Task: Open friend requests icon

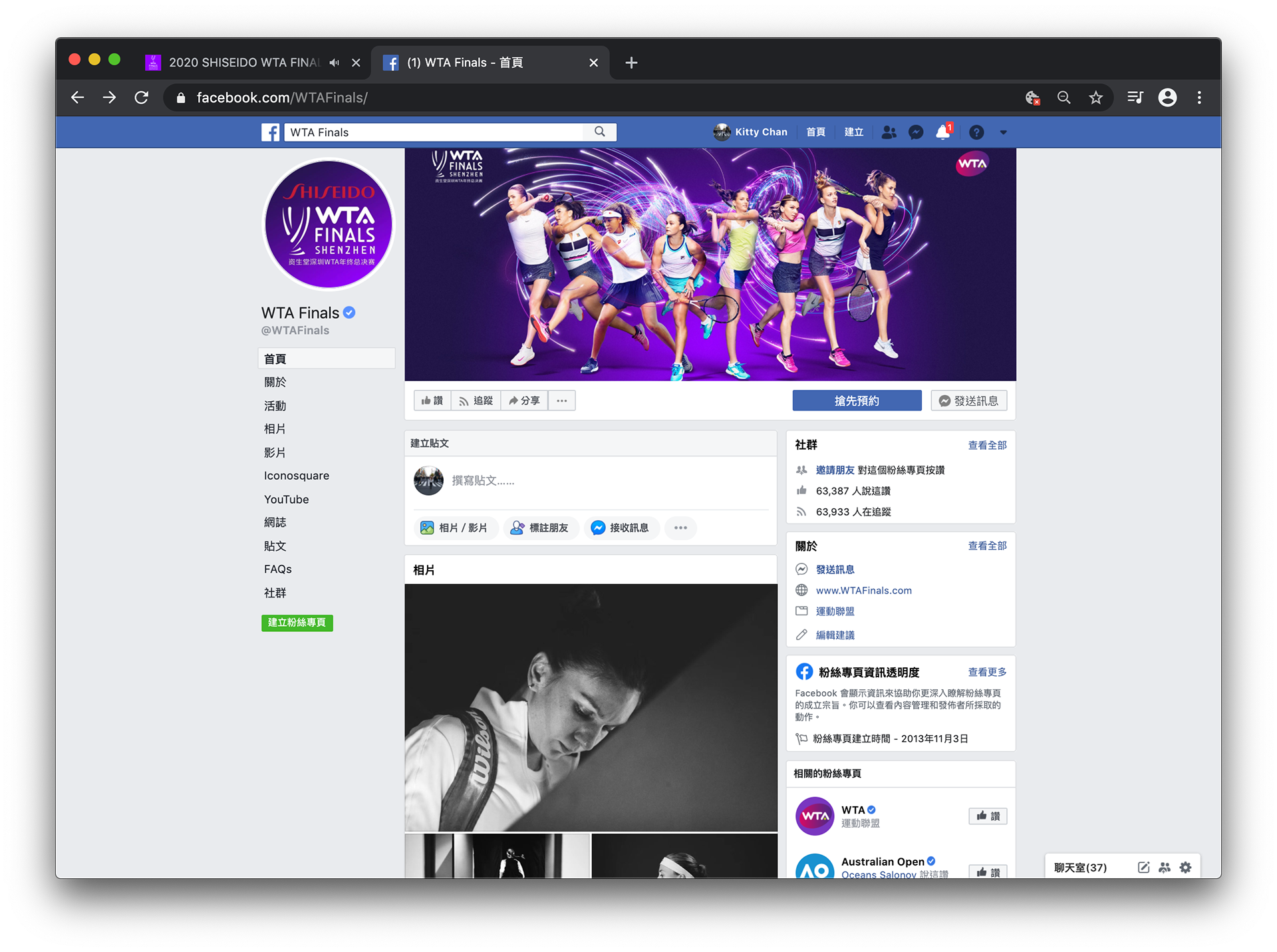Action: (889, 132)
